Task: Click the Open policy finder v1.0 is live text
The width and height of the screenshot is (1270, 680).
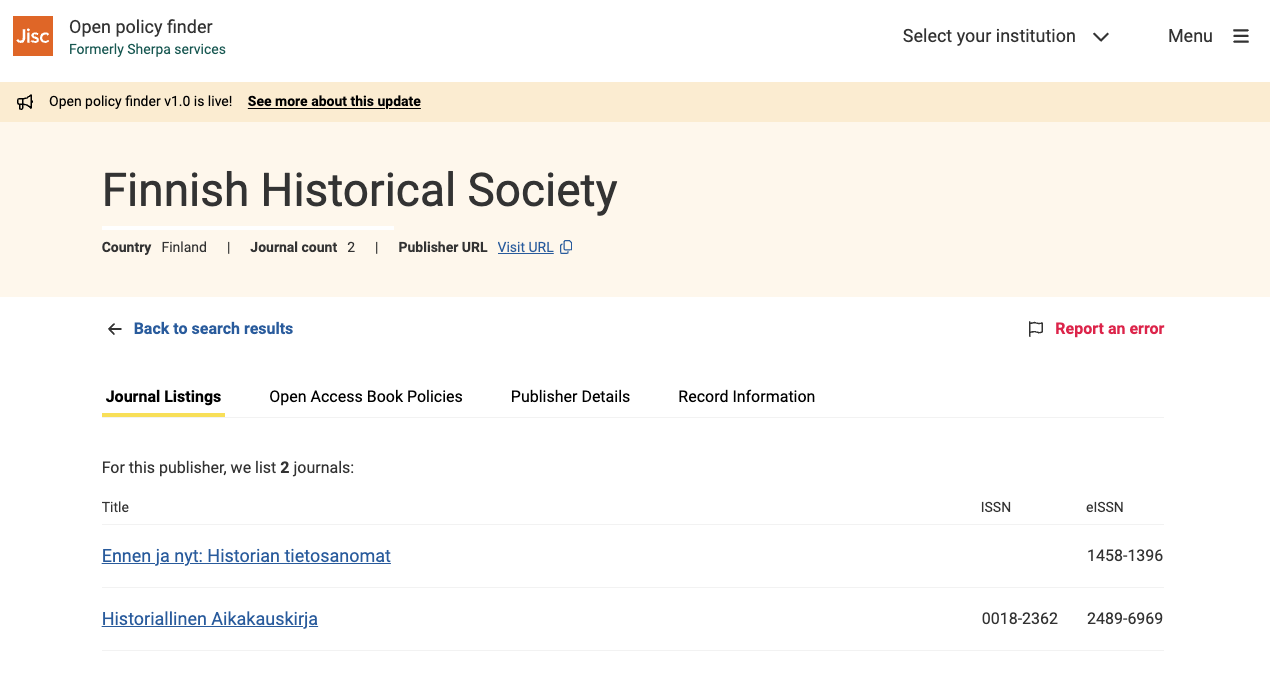Action: [141, 101]
